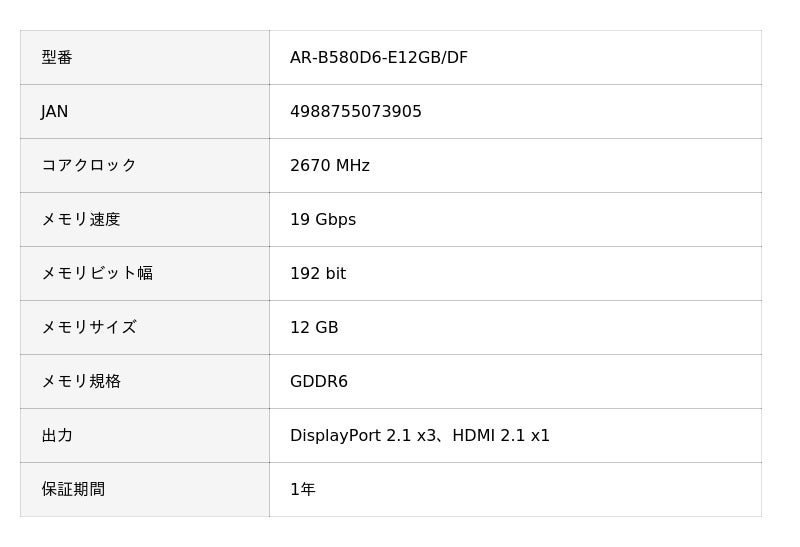Select the 1年 warranty value
Image resolution: width=800 pixels, height=547 pixels.
pos(302,490)
